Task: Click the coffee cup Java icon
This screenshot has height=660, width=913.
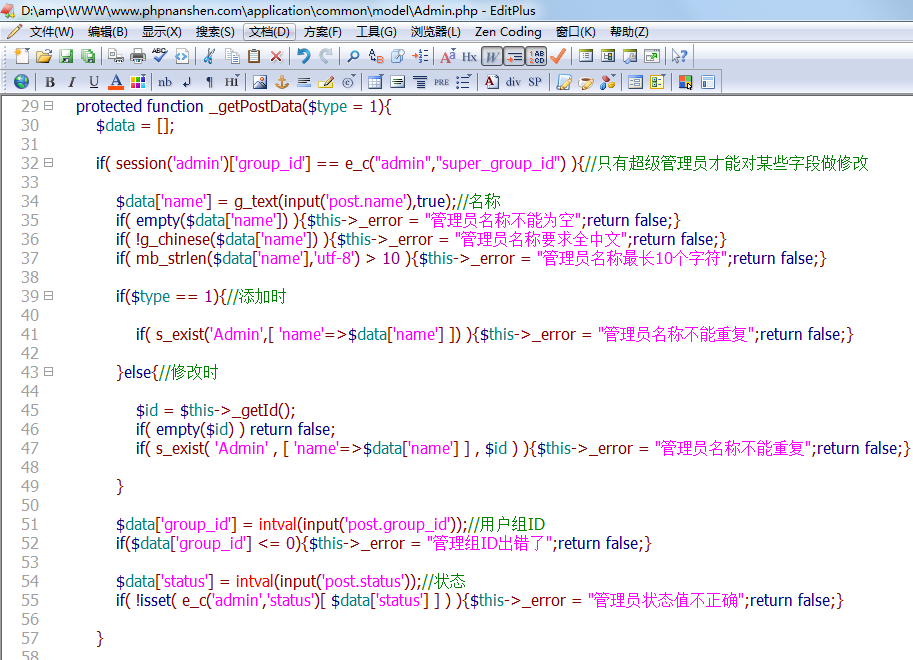Action: pos(586,82)
